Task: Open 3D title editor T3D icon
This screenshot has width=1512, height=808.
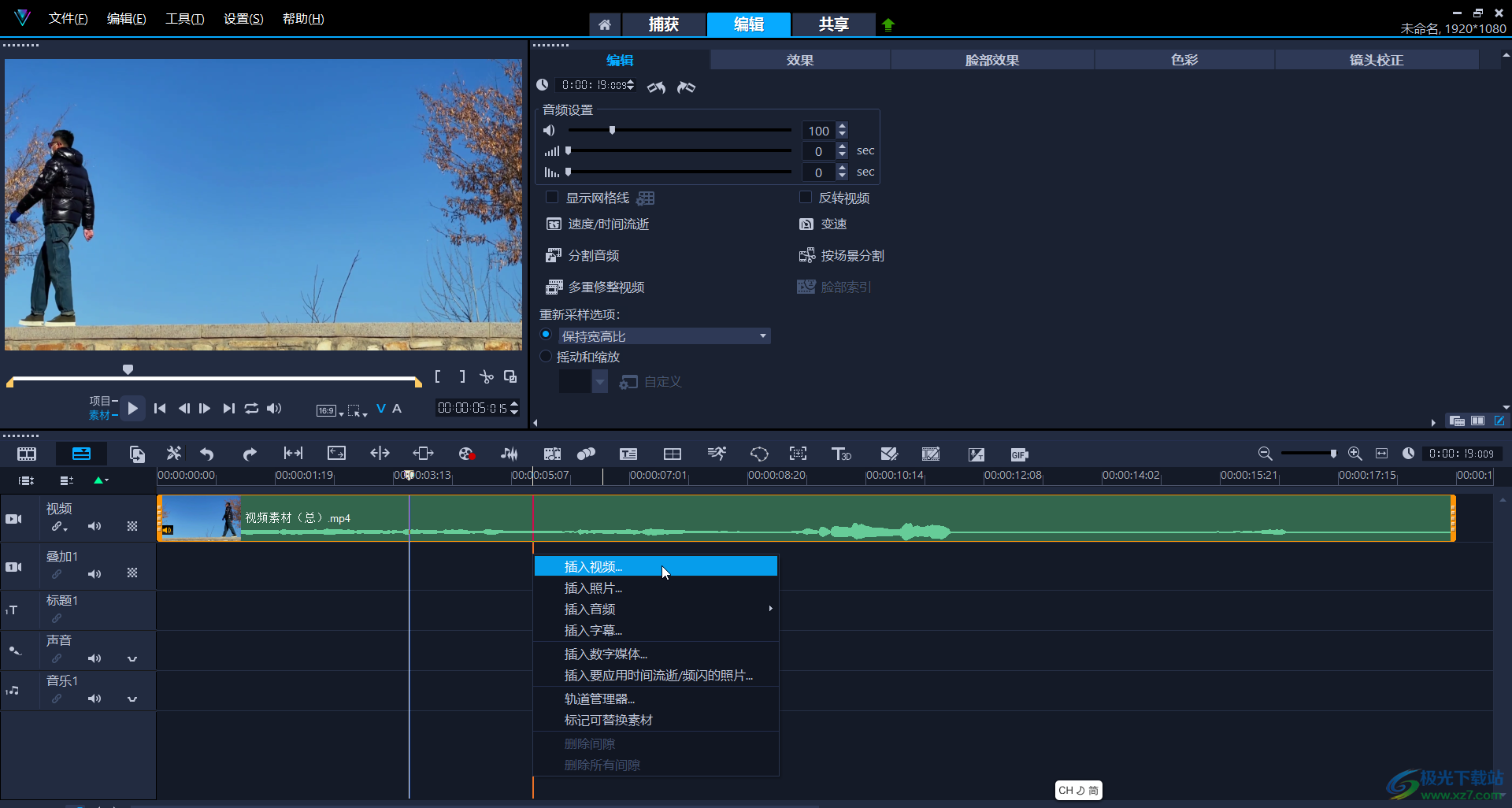Action: click(x=841, y=454)
